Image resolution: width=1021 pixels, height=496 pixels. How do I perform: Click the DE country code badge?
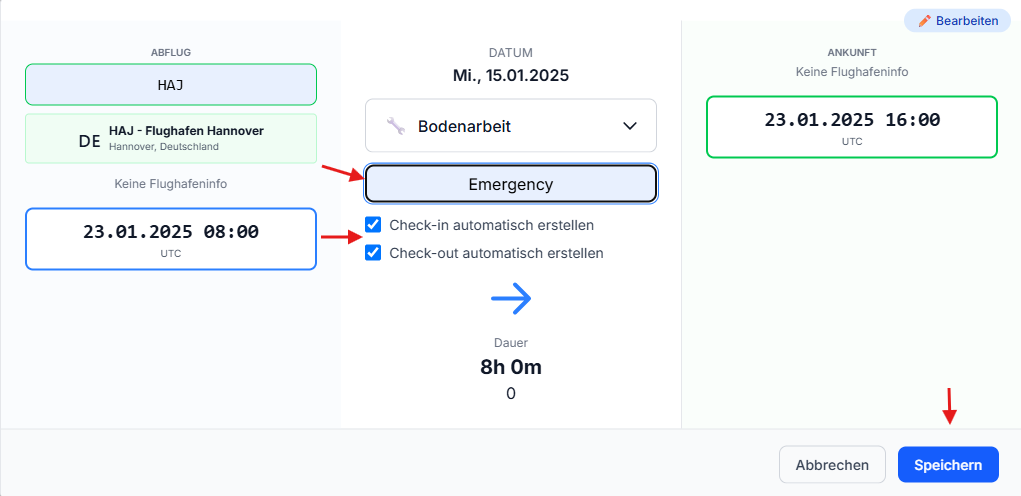(89, 141)
